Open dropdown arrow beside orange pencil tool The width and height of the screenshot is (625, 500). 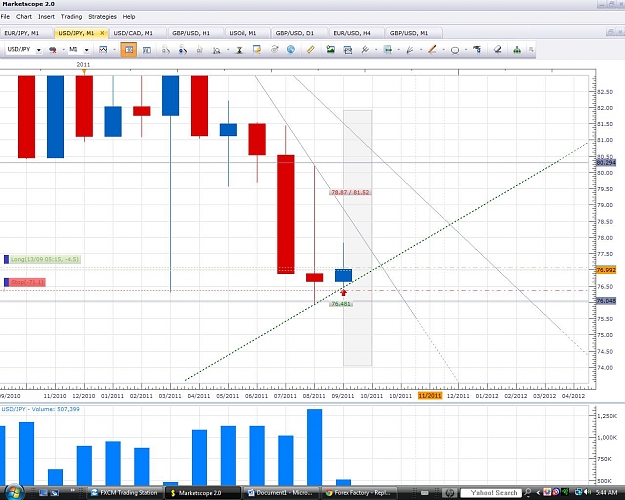pos(443,50)
